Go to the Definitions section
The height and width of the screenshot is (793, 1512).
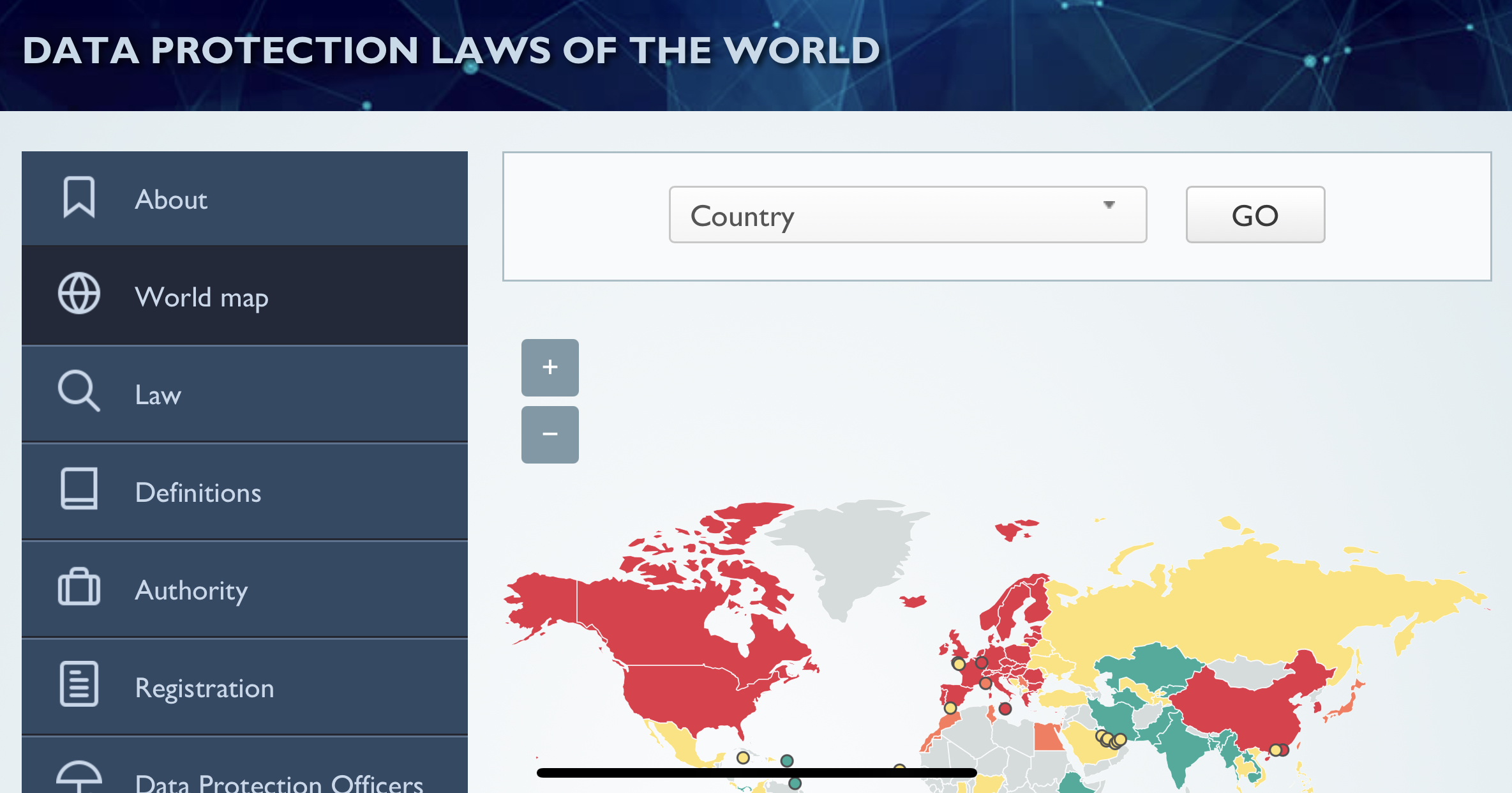coord(244,492)
